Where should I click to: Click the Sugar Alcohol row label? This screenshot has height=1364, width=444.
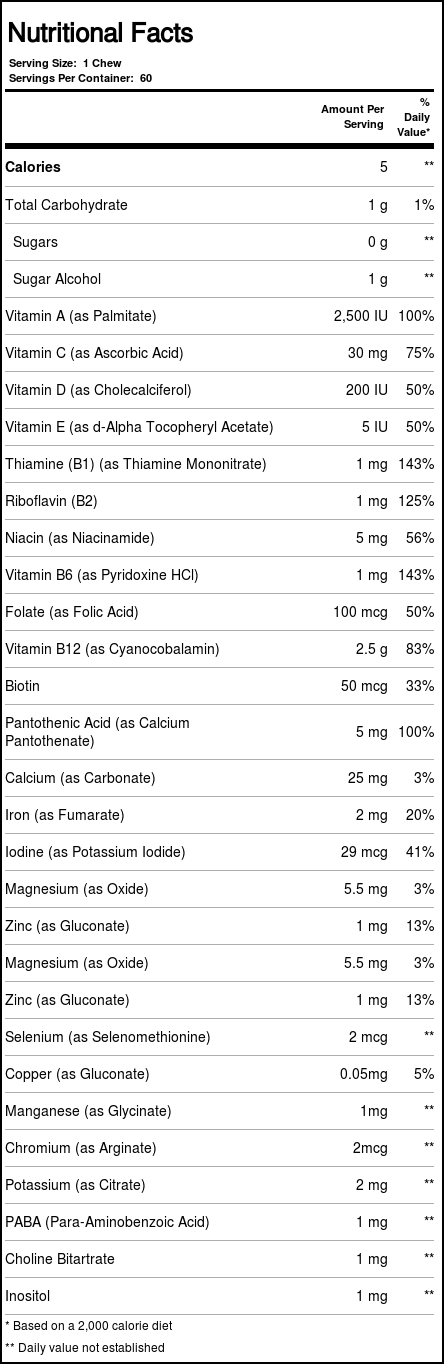[57, 279]
